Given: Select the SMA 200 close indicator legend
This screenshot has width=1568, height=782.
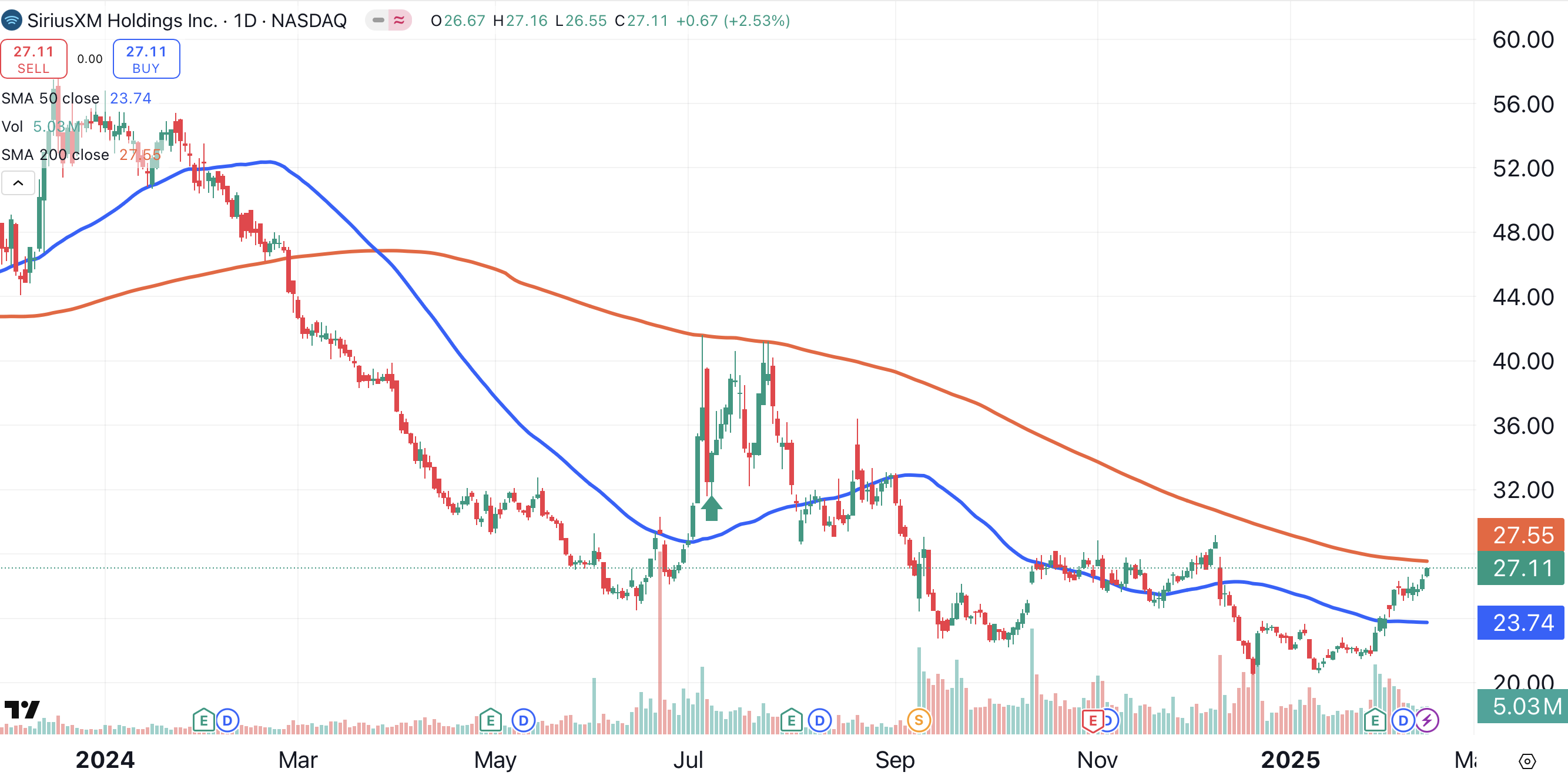Looking at the screenshot, I should point(55,155).
